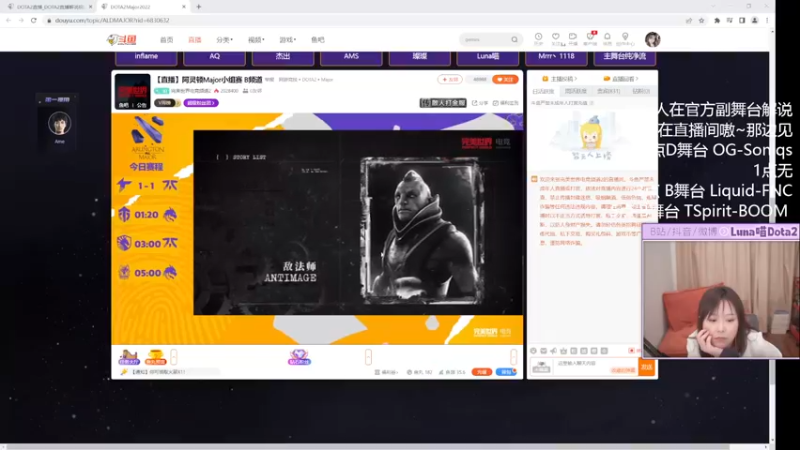This screenshot has height=450, width=800.
Task: Bookmark the page with star icon
Action: [x=702, y=20]
